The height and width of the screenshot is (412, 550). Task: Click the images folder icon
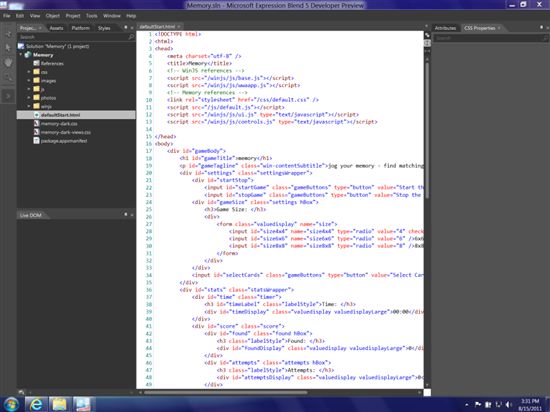coord(36,80)
